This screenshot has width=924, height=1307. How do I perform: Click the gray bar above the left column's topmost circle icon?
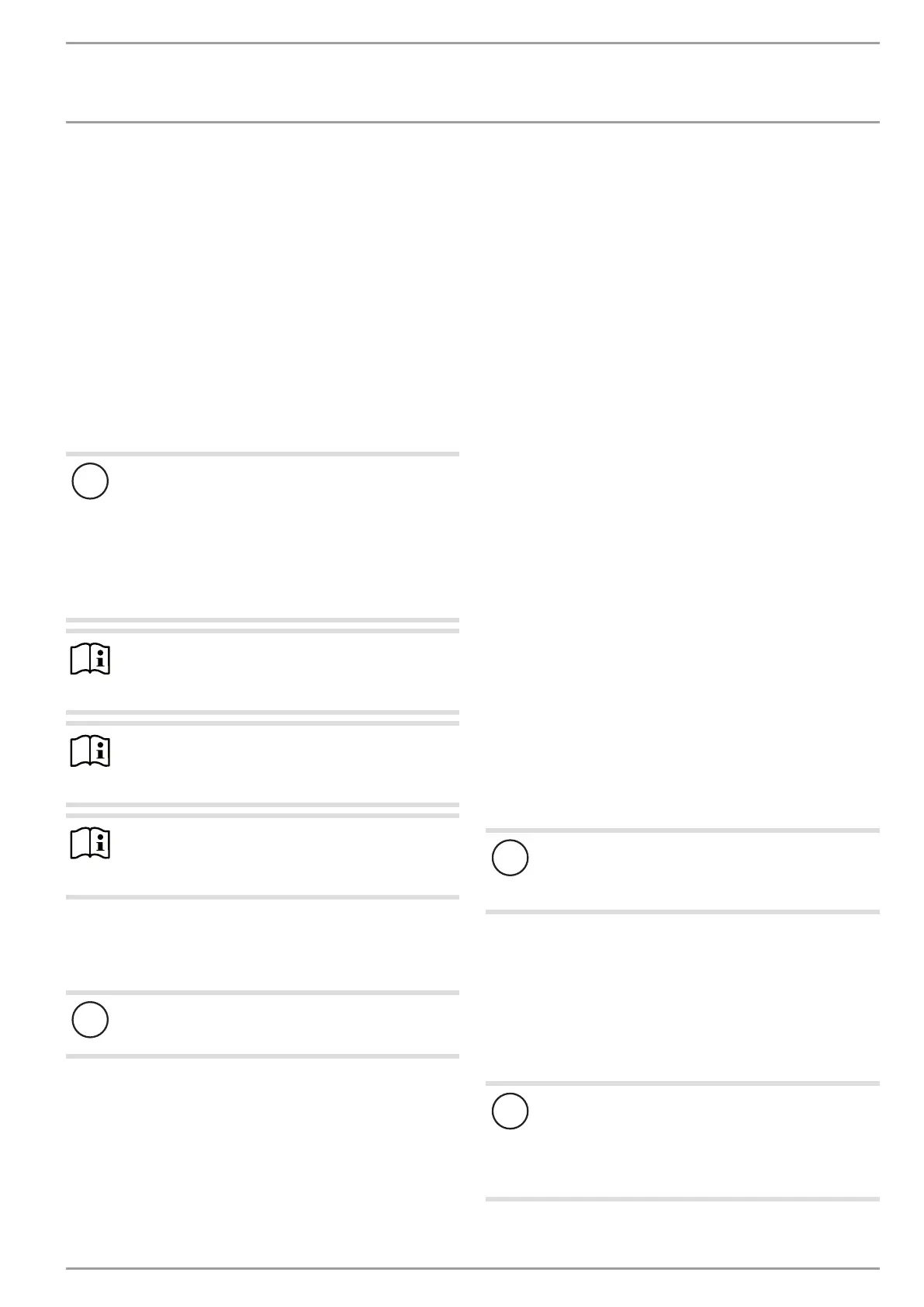(x=262, y=454)
